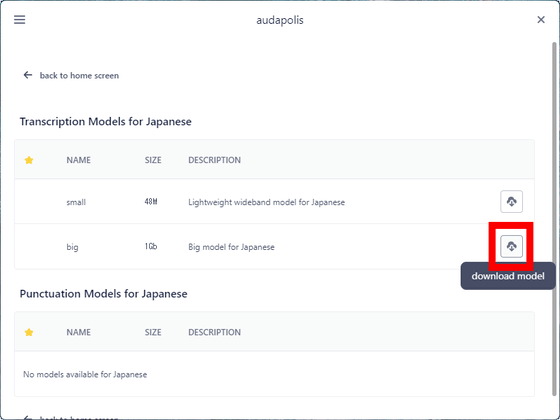Click the SIZE header in Transcription Models table
Image resolution: width=560 pixels, height=420 pixels.
[x=153, y=160]
